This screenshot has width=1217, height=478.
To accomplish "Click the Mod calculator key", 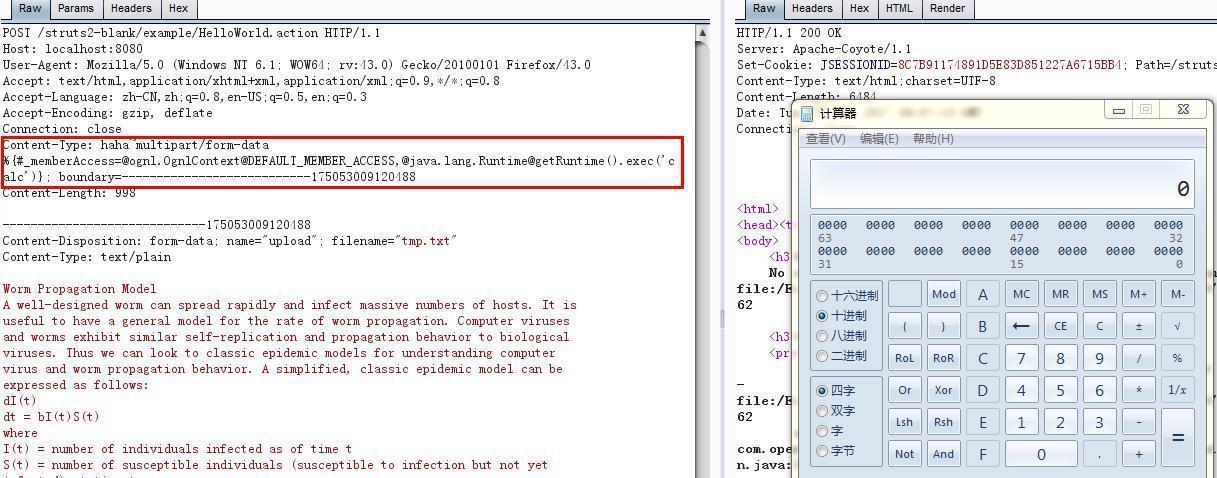I will pyautogui.click(x=943, y=294).
